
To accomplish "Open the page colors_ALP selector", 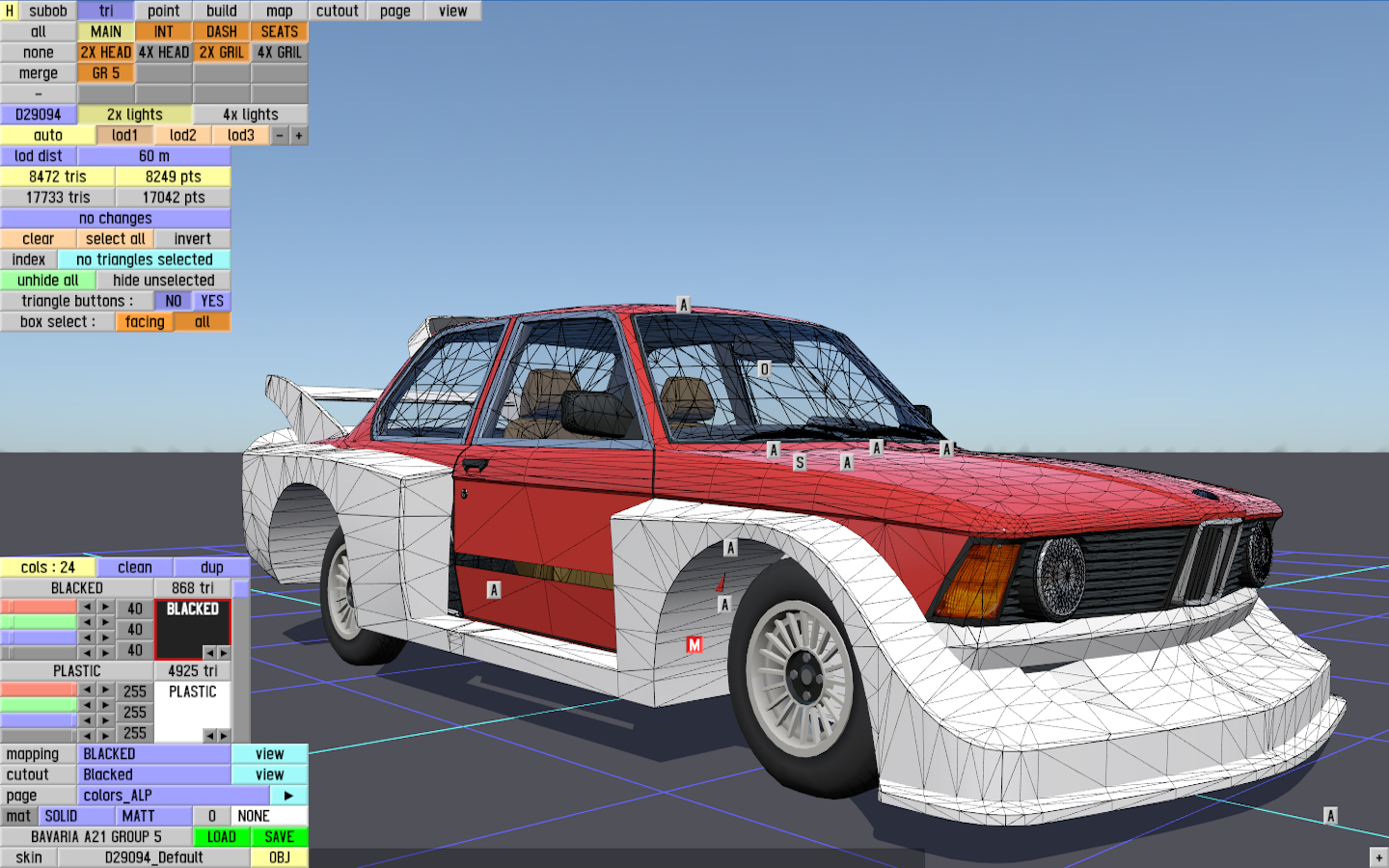I will pyautogui.click(x=174, y=796).
